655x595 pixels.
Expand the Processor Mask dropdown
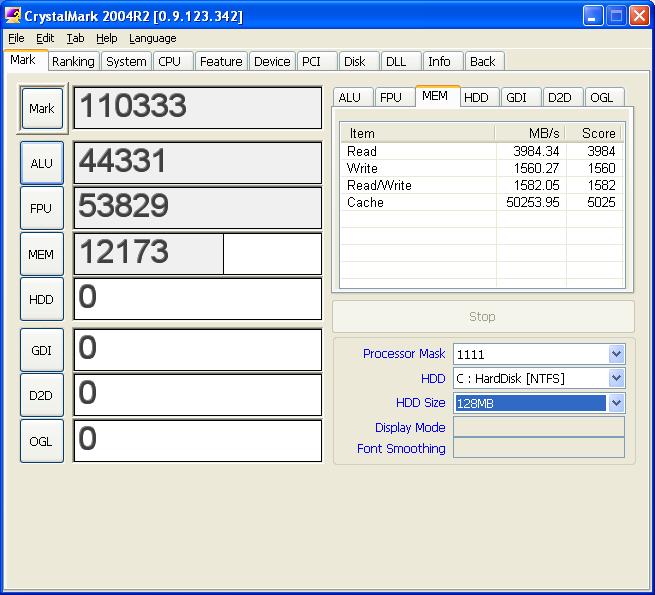[617, 354]
